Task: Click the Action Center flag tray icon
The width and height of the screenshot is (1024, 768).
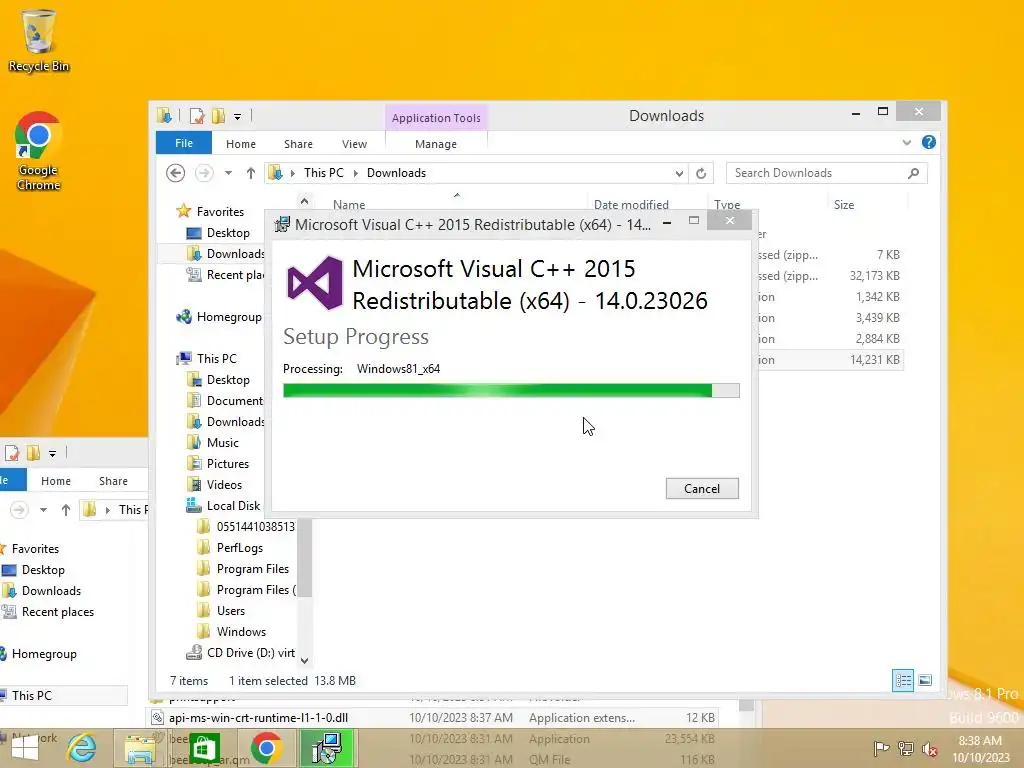Action: pyautogui.click(x=881, y=748)
